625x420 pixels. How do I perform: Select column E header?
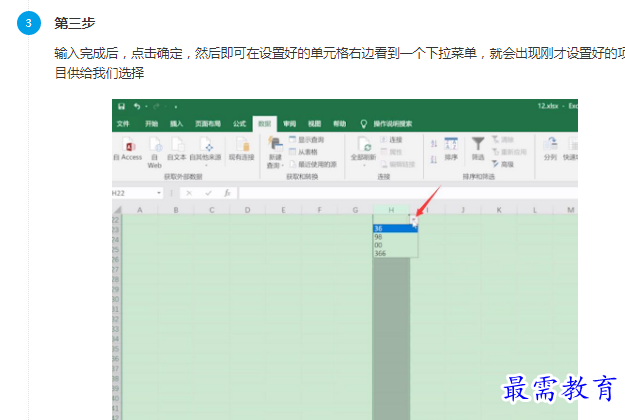(x=283, y=210)
